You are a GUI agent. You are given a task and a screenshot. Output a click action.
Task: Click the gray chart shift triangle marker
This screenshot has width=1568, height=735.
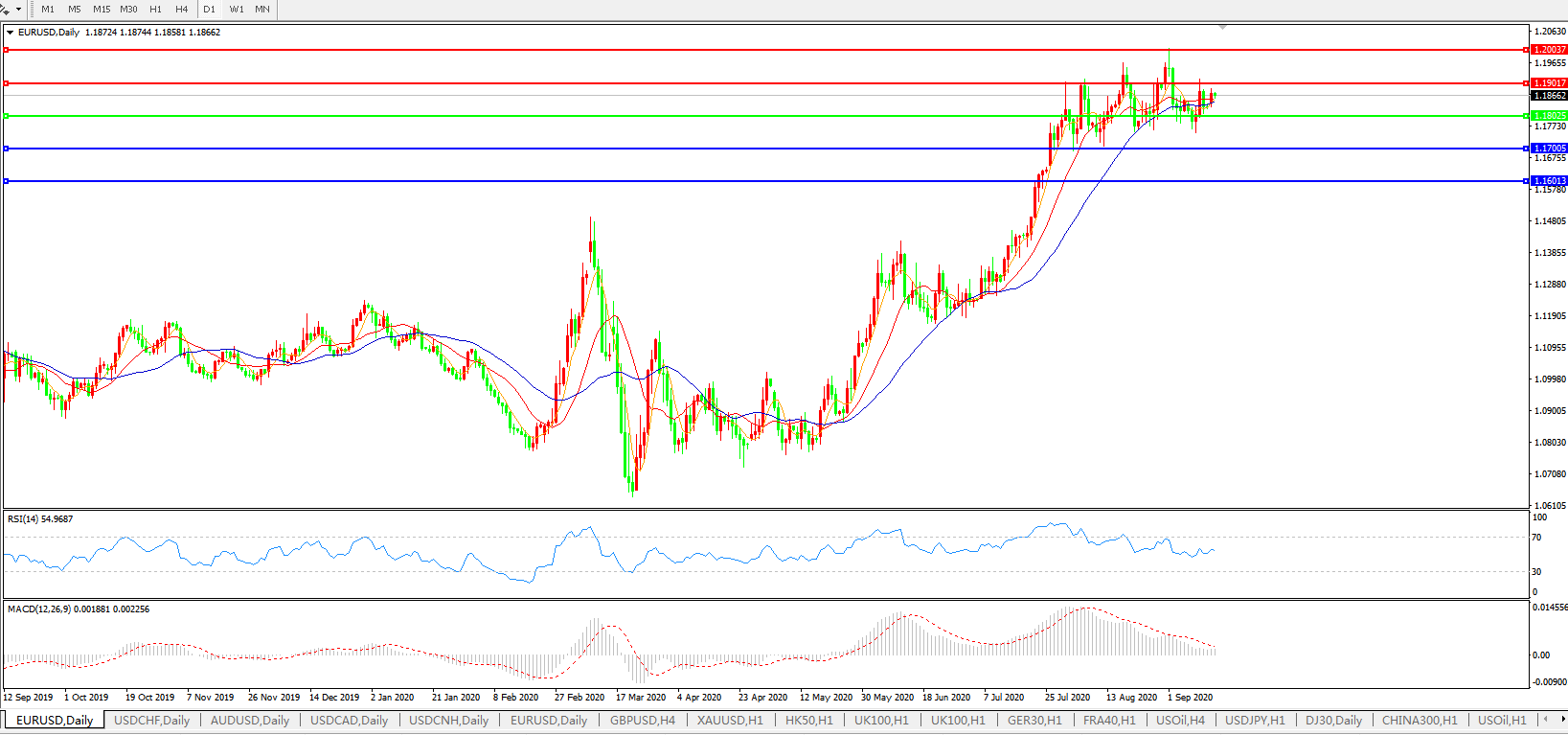[1223, 27]
